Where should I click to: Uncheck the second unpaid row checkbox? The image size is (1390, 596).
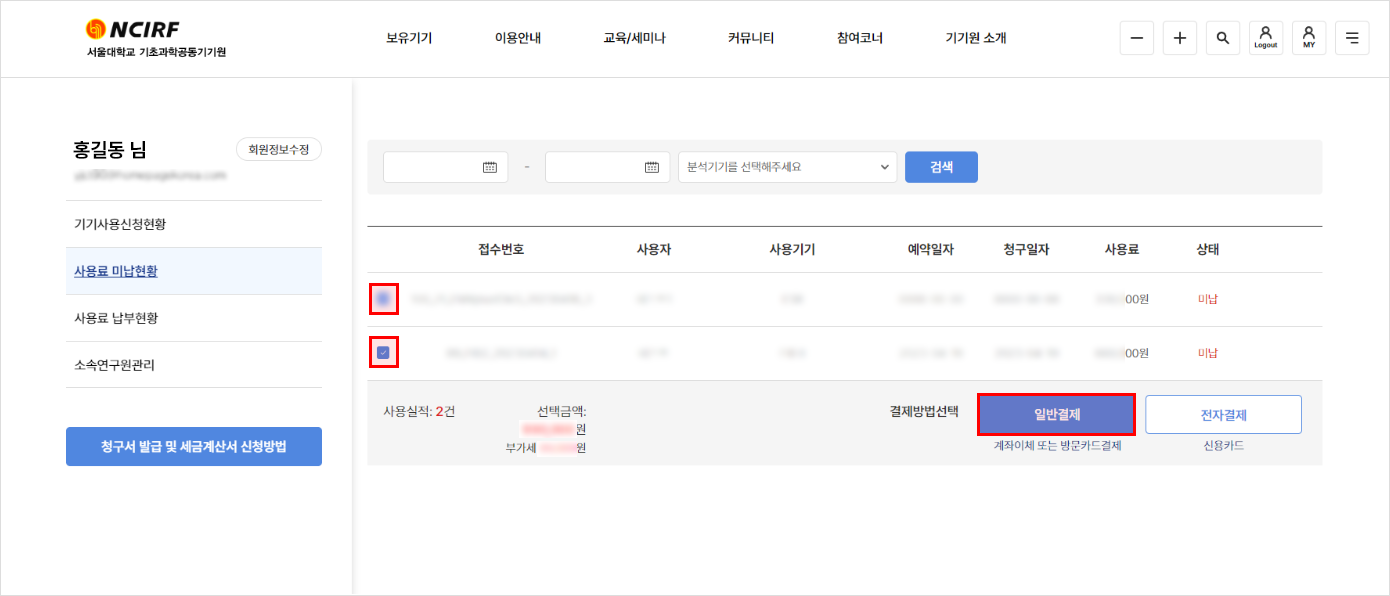pos(384,352)
